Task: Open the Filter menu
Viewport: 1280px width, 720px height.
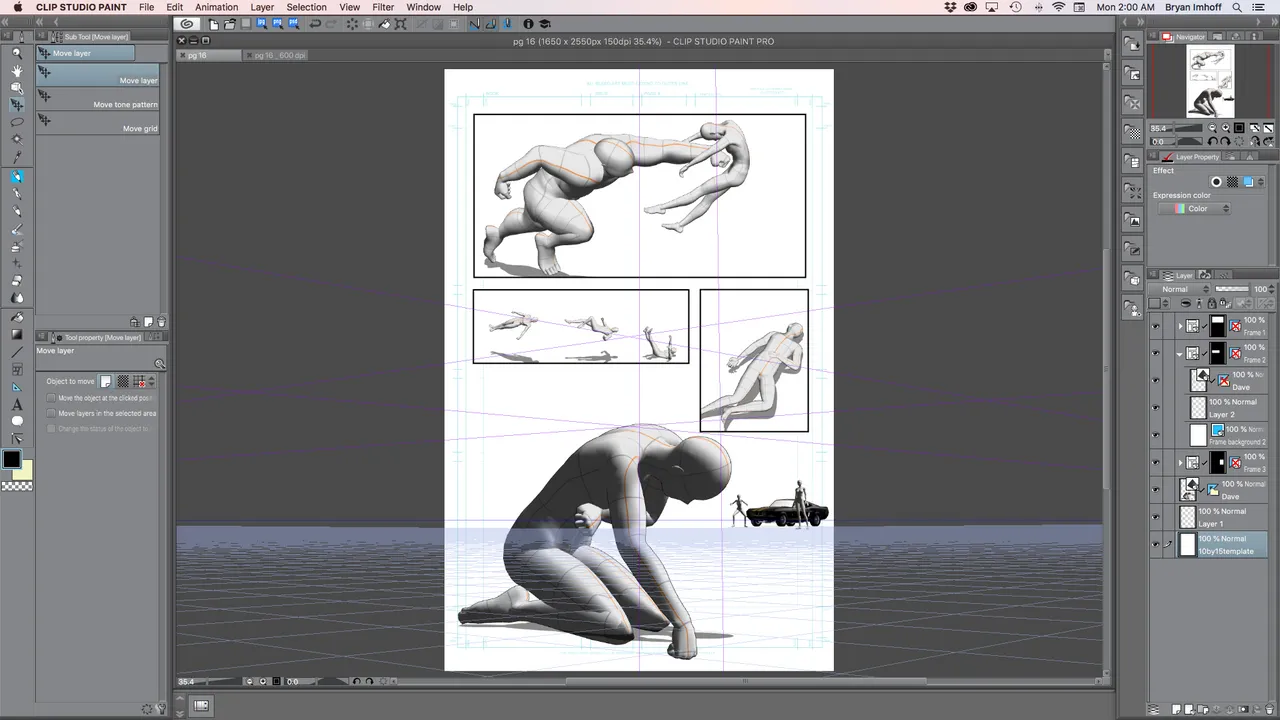Action: coord(383,7)
